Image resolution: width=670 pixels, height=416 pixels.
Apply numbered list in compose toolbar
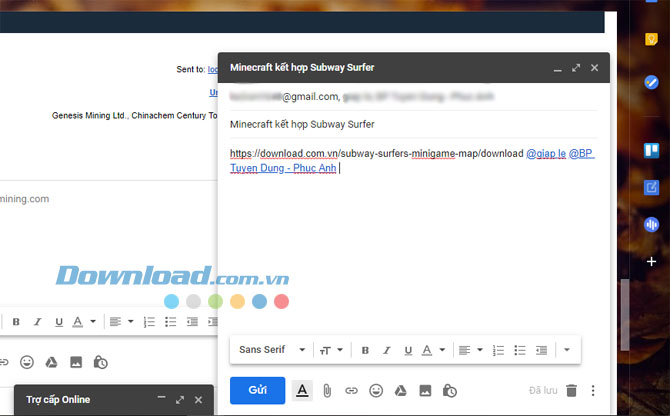click(498, 350)
